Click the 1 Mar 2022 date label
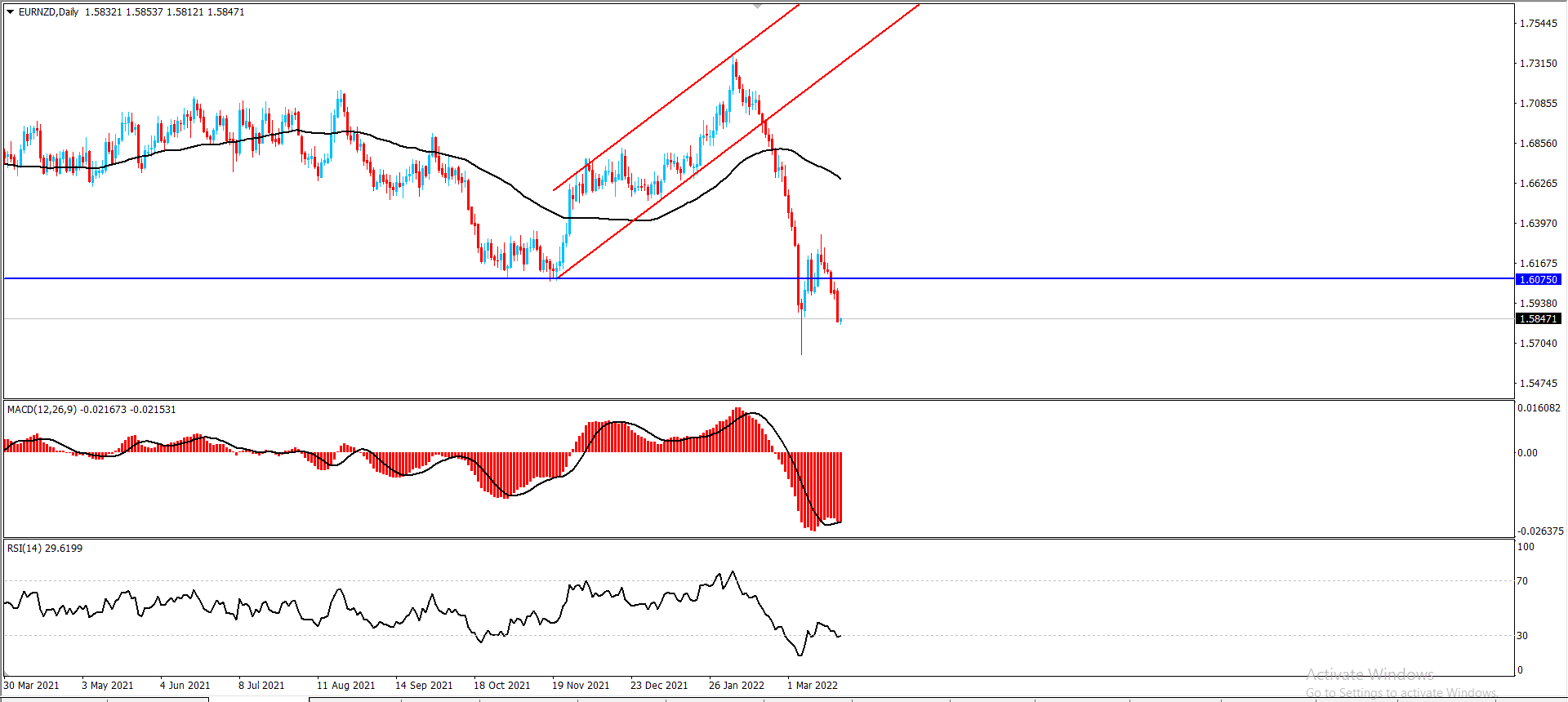Screen dimensions: 1568x702 tap(813, 686)
